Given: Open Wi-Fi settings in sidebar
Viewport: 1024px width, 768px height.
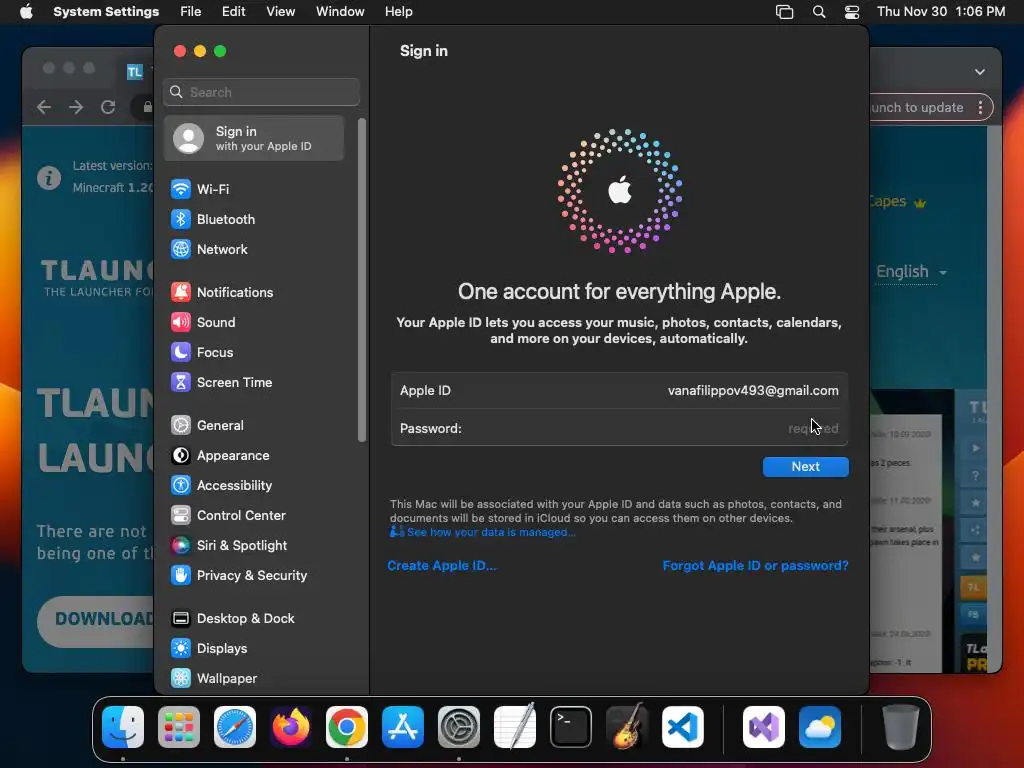Looking at the screenshot, I should (x=200, y=189).
